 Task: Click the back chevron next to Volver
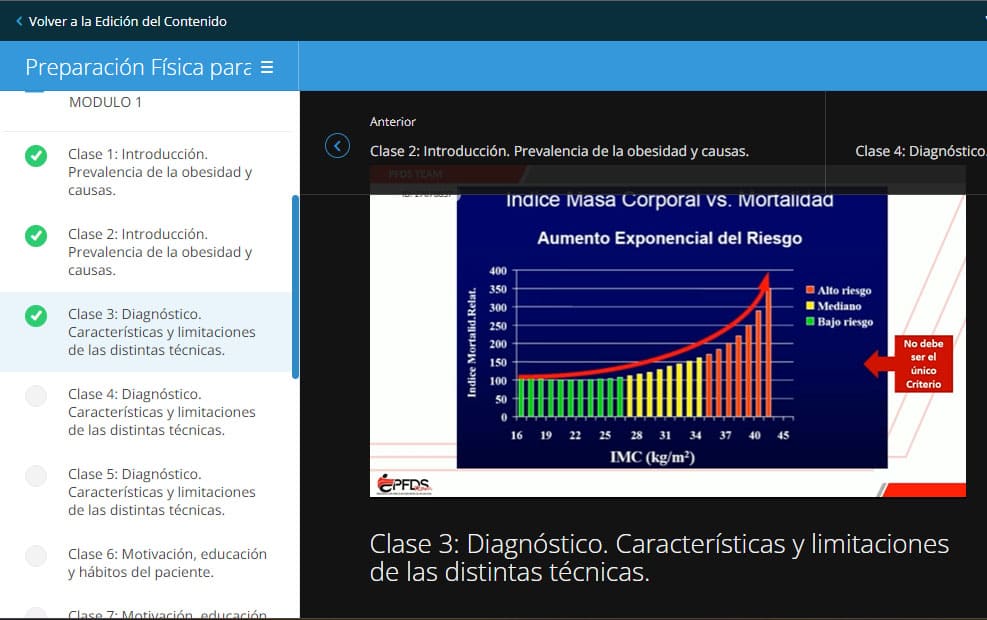[19, 21]
